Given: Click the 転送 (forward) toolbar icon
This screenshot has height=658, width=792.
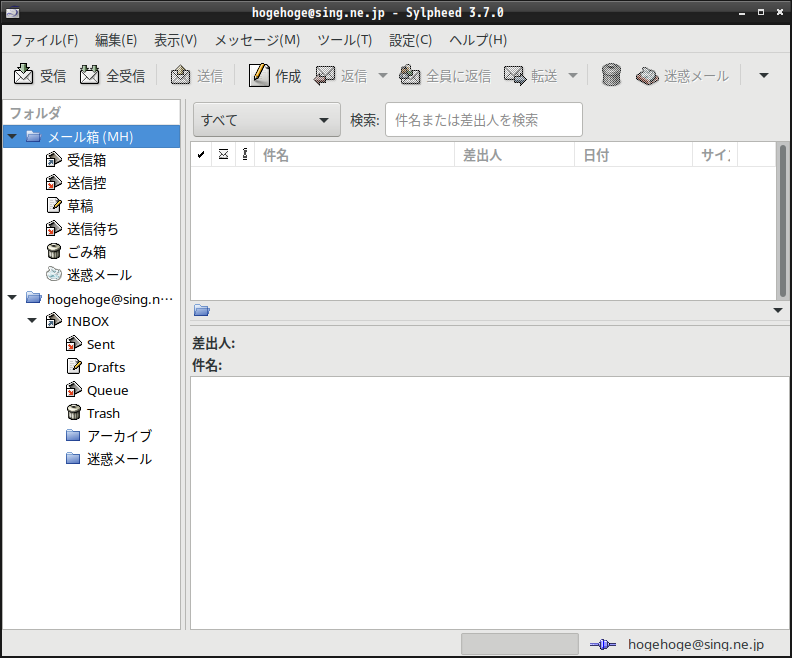Looking at the screenshot, I should 515,75.
